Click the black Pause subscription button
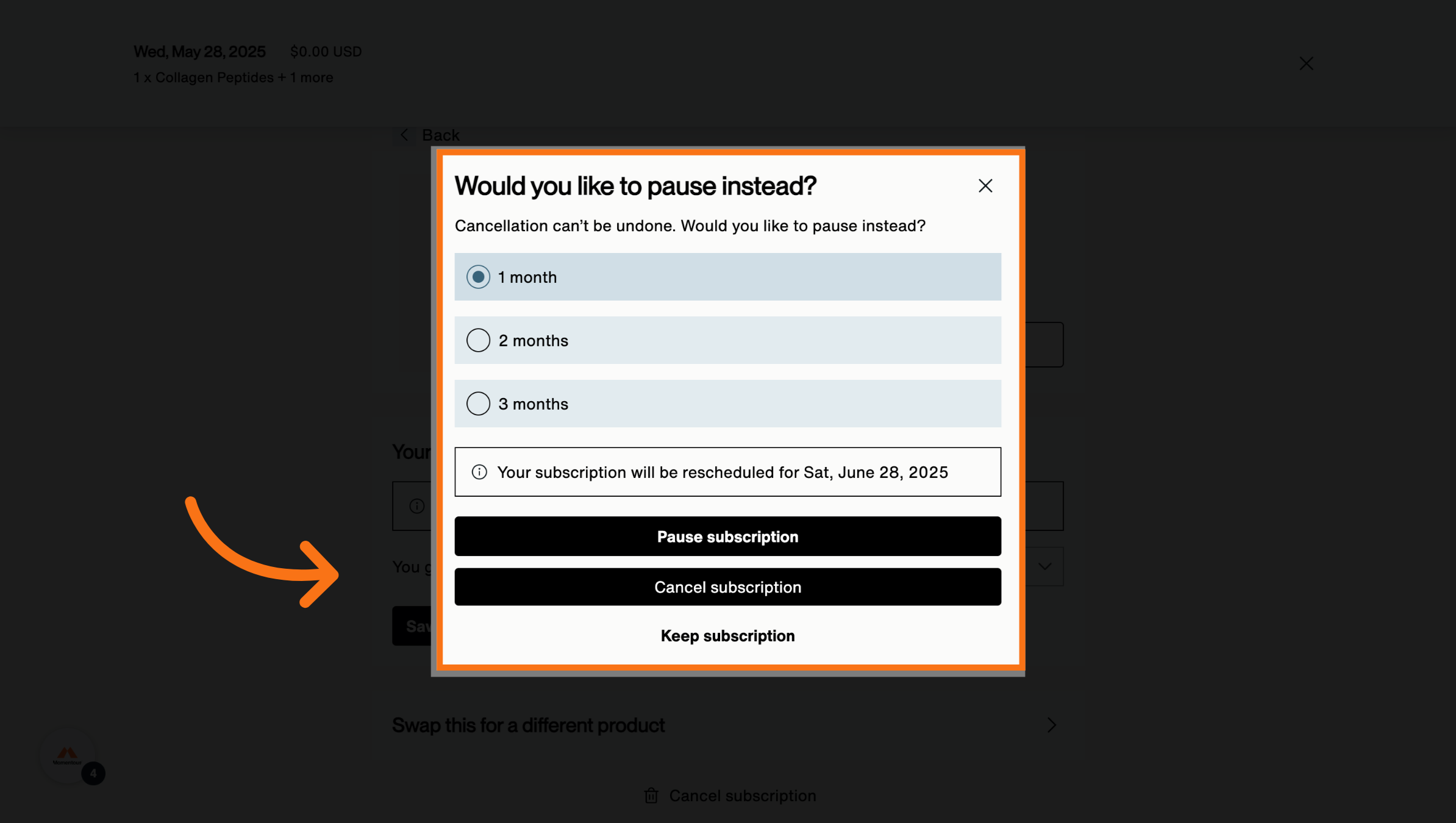 [727, 536]
